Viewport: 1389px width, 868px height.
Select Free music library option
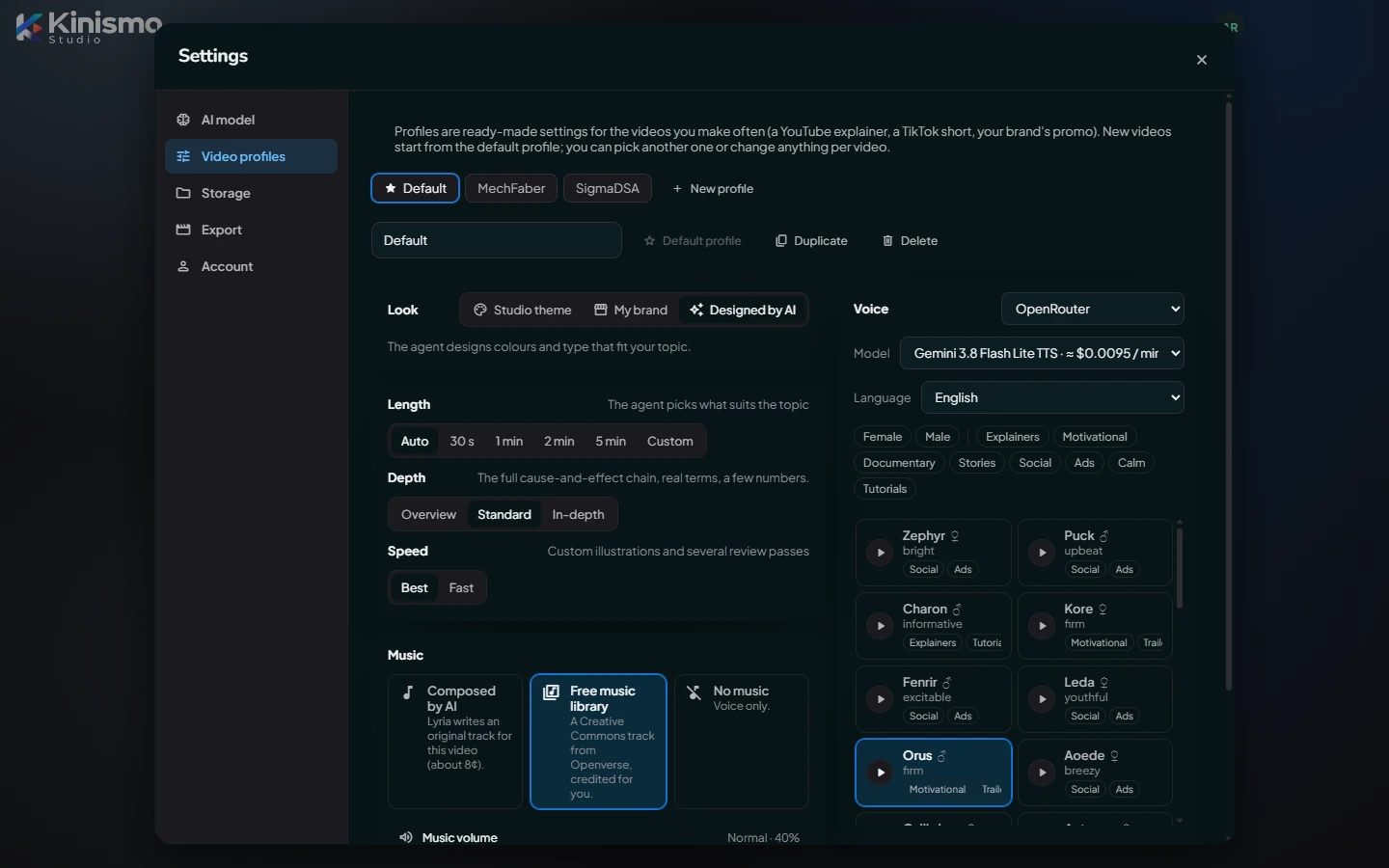(598, 742)
